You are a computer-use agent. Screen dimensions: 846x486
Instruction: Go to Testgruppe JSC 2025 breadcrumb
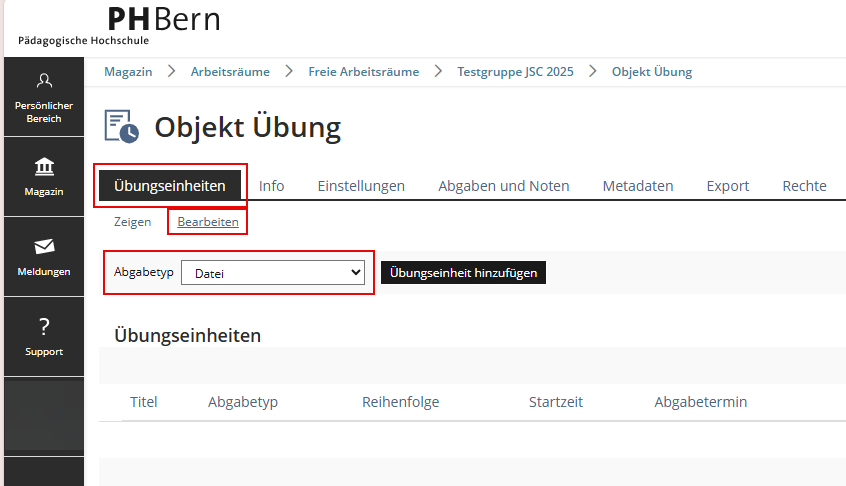pos(515,72)
